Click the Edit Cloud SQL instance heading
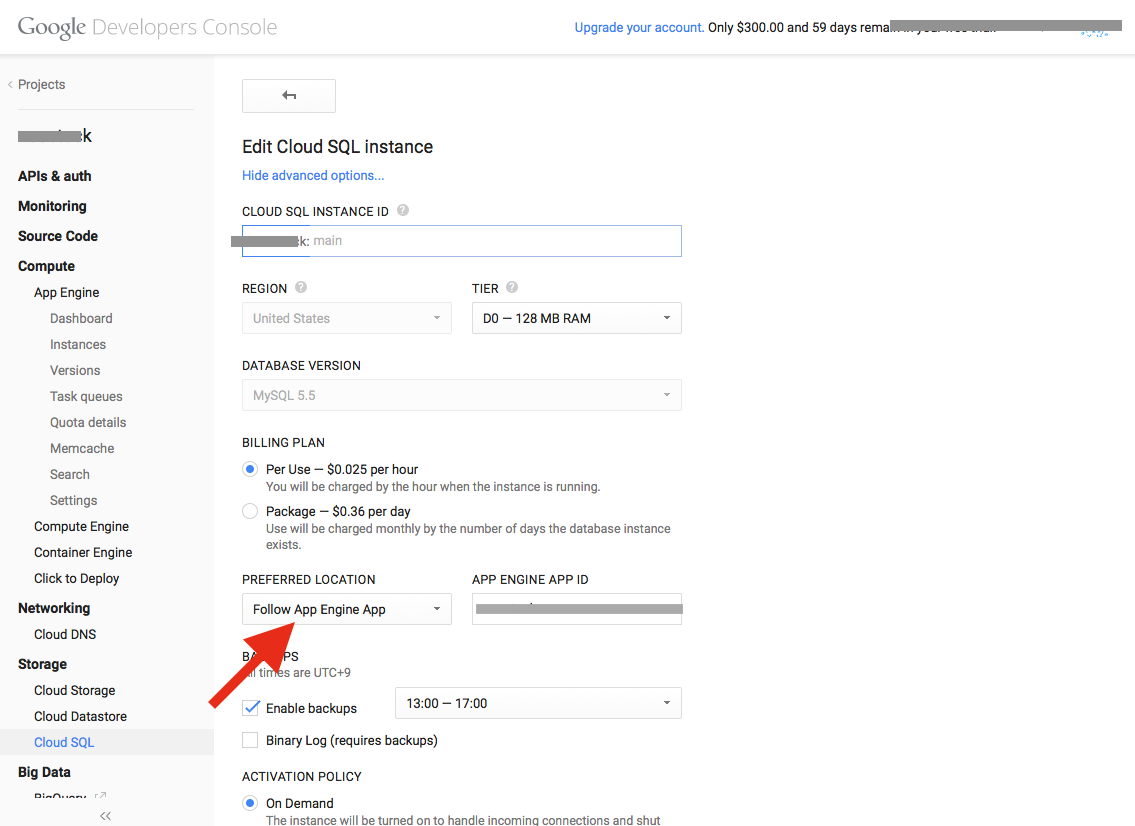The width and height of the screenshot is (1135, 826). click(x=337, y=147)
